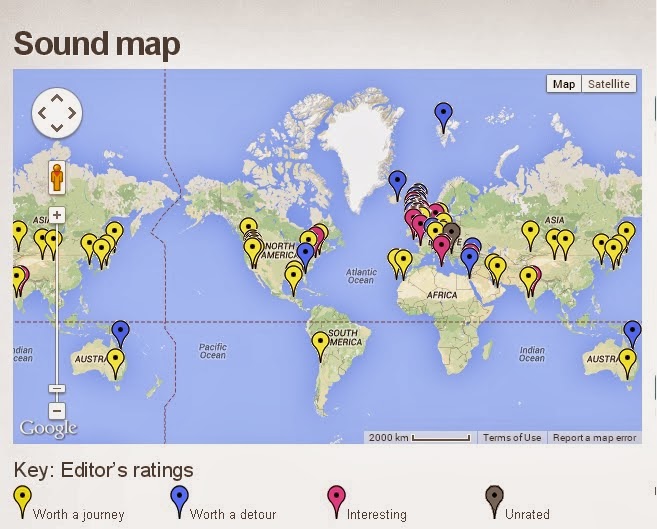Image resolution: width=657 pixels, height=529 pixels.
Task: Click the 'Interesting' label text
Action: tap(377, 514)
